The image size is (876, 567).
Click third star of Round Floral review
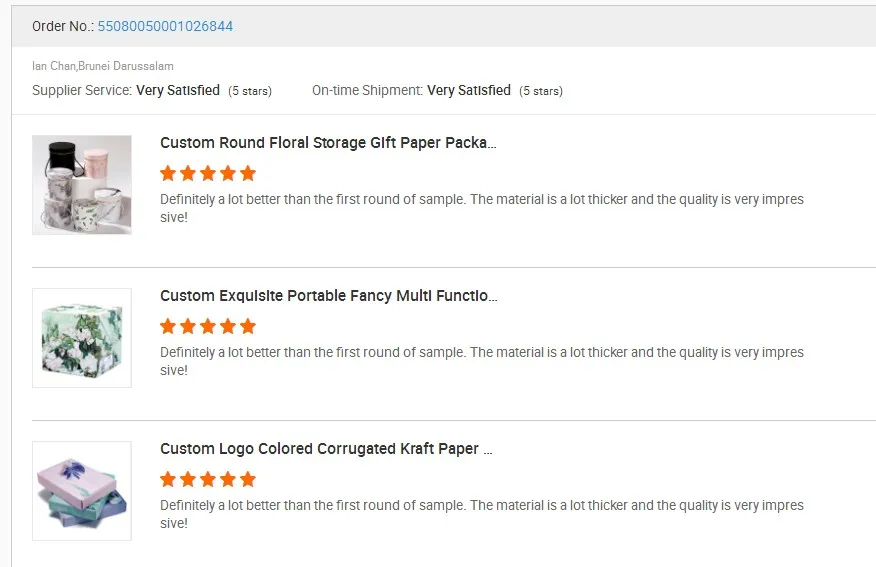[208, 173]
